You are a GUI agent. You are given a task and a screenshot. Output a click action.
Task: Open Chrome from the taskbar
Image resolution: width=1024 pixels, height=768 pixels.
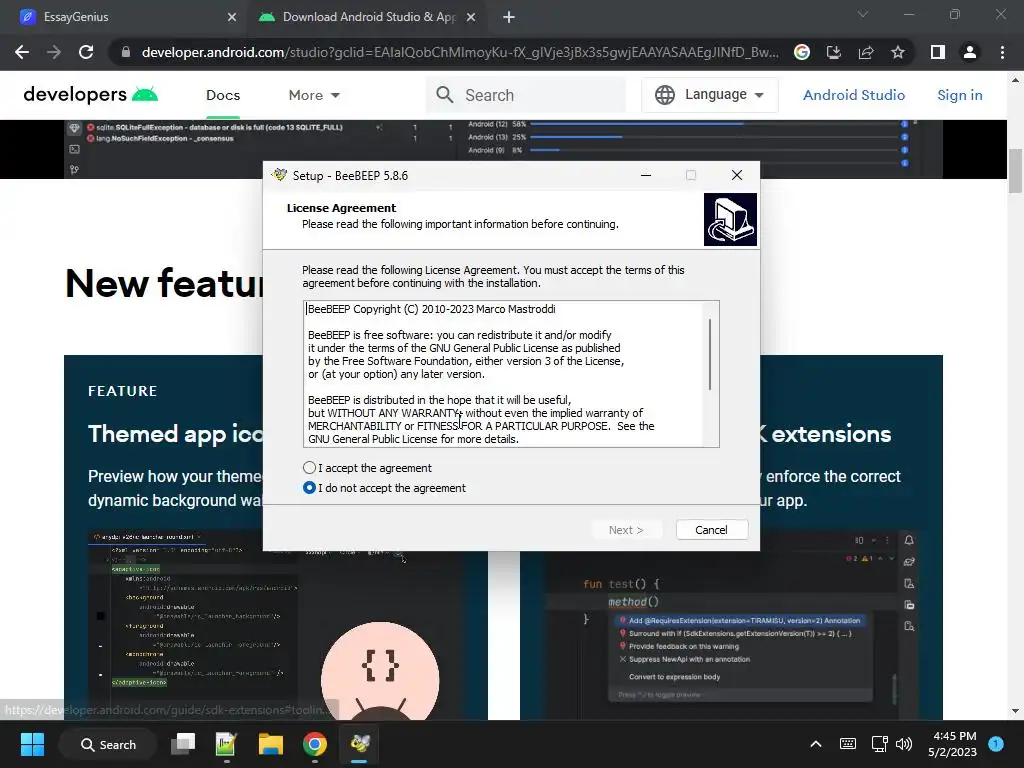(x=315, y=744)
